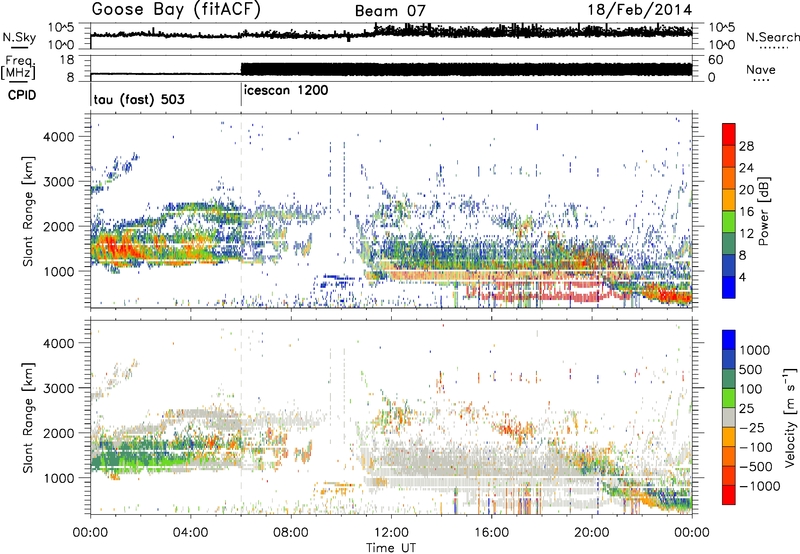Click the 'CPID' row label
This screenshot has height=554, width=800.
coord(22,95)
